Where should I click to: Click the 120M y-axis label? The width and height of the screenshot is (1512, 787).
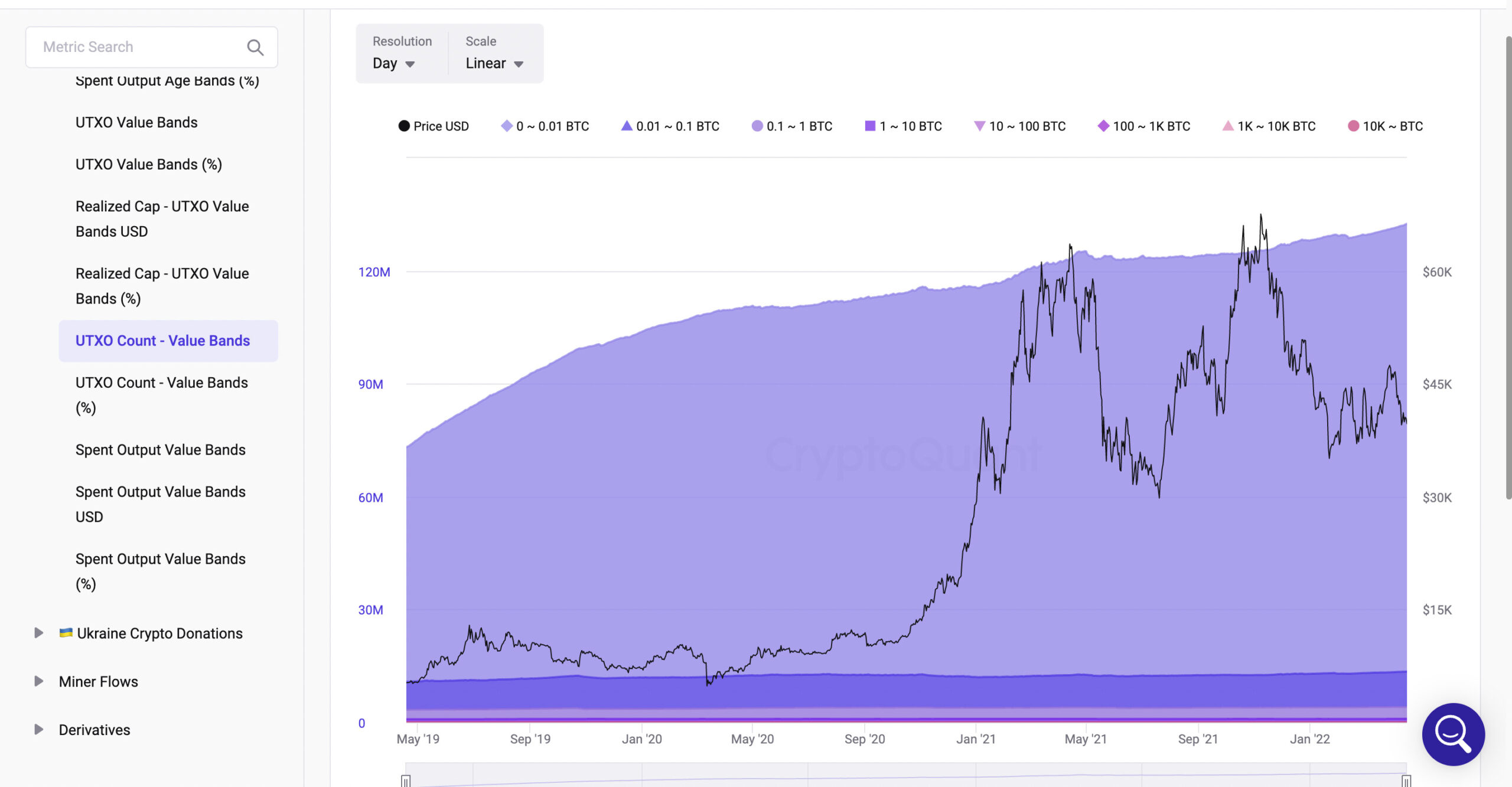click(374, 272)
